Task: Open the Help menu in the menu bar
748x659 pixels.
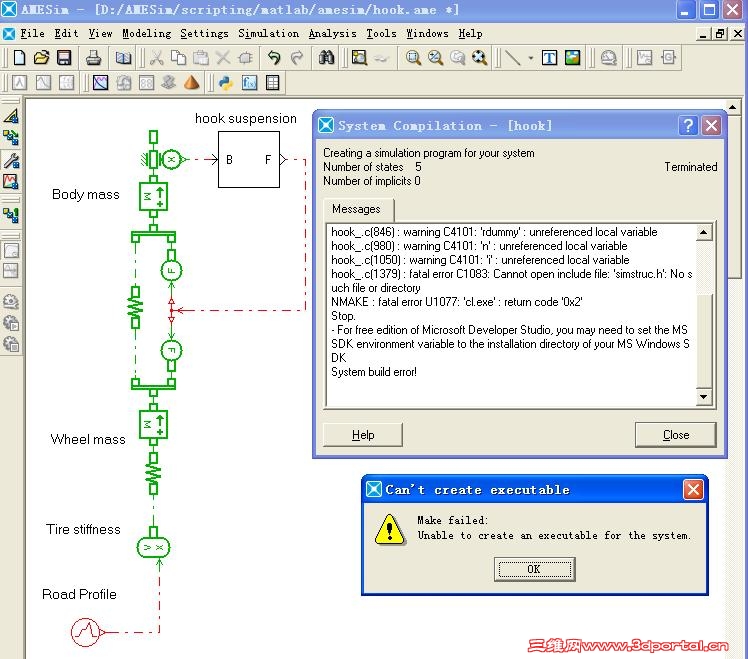Action: (x=470, y=33)
